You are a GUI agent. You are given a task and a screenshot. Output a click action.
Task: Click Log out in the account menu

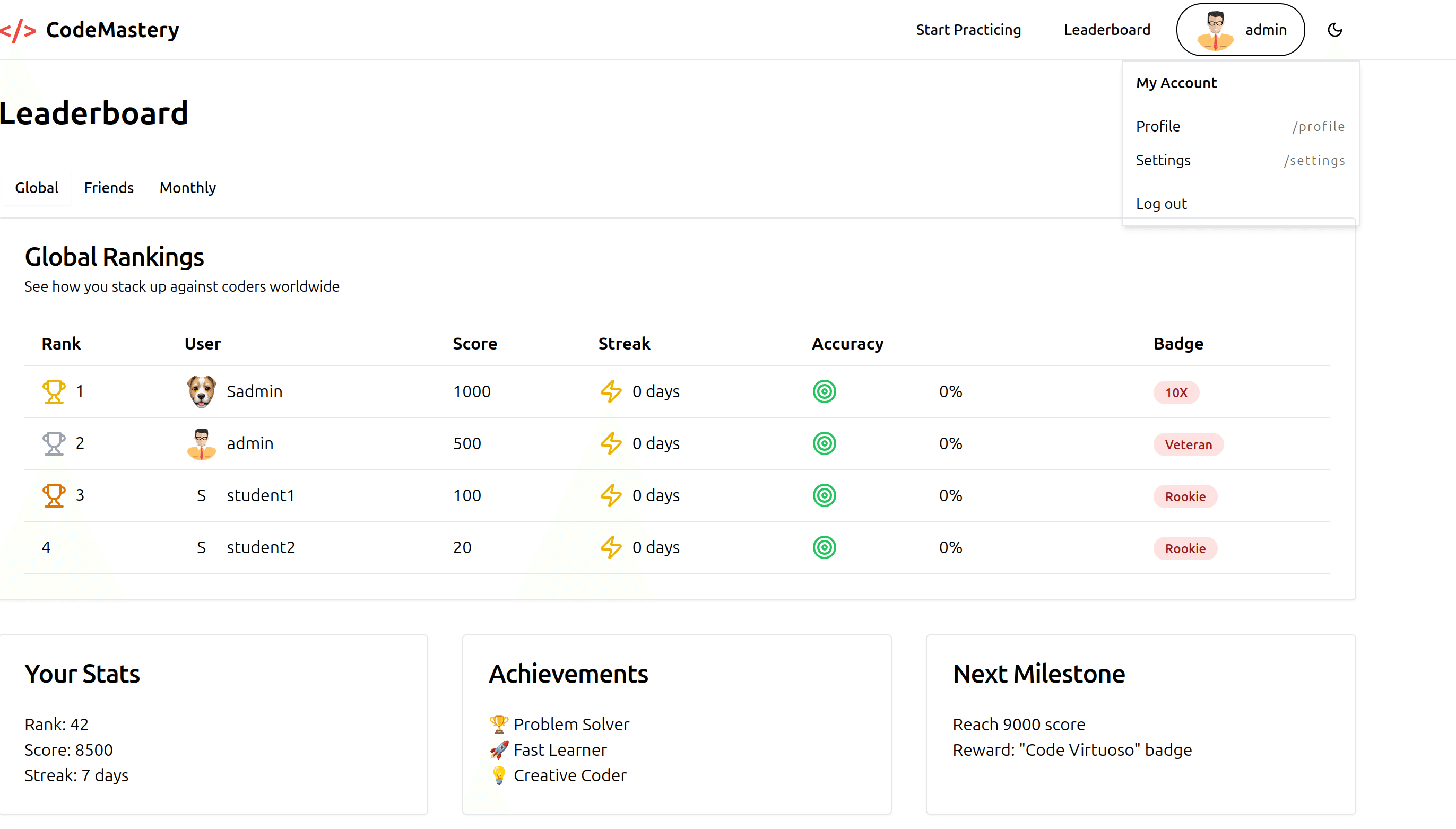[x=1161, y=203]
